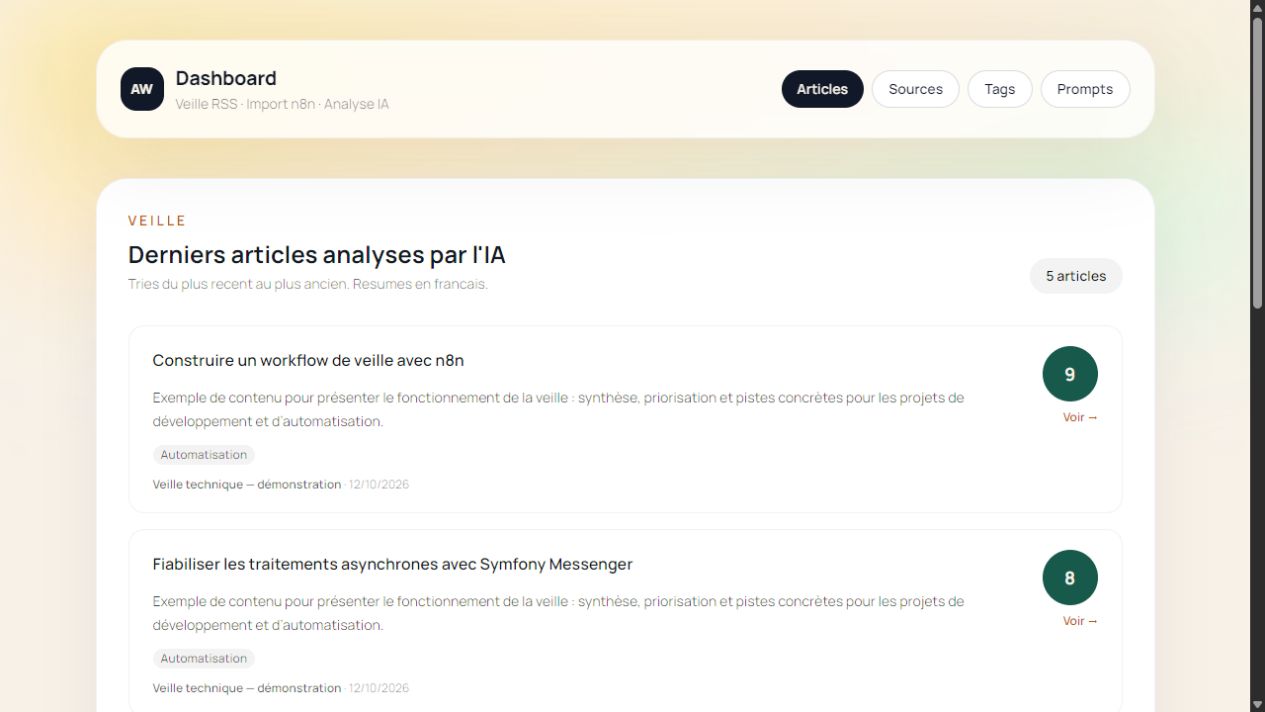Click the n8n article's 'Veille technique — démonstration' source text
Screen dimensions: 1265x712
click(247, 484)
